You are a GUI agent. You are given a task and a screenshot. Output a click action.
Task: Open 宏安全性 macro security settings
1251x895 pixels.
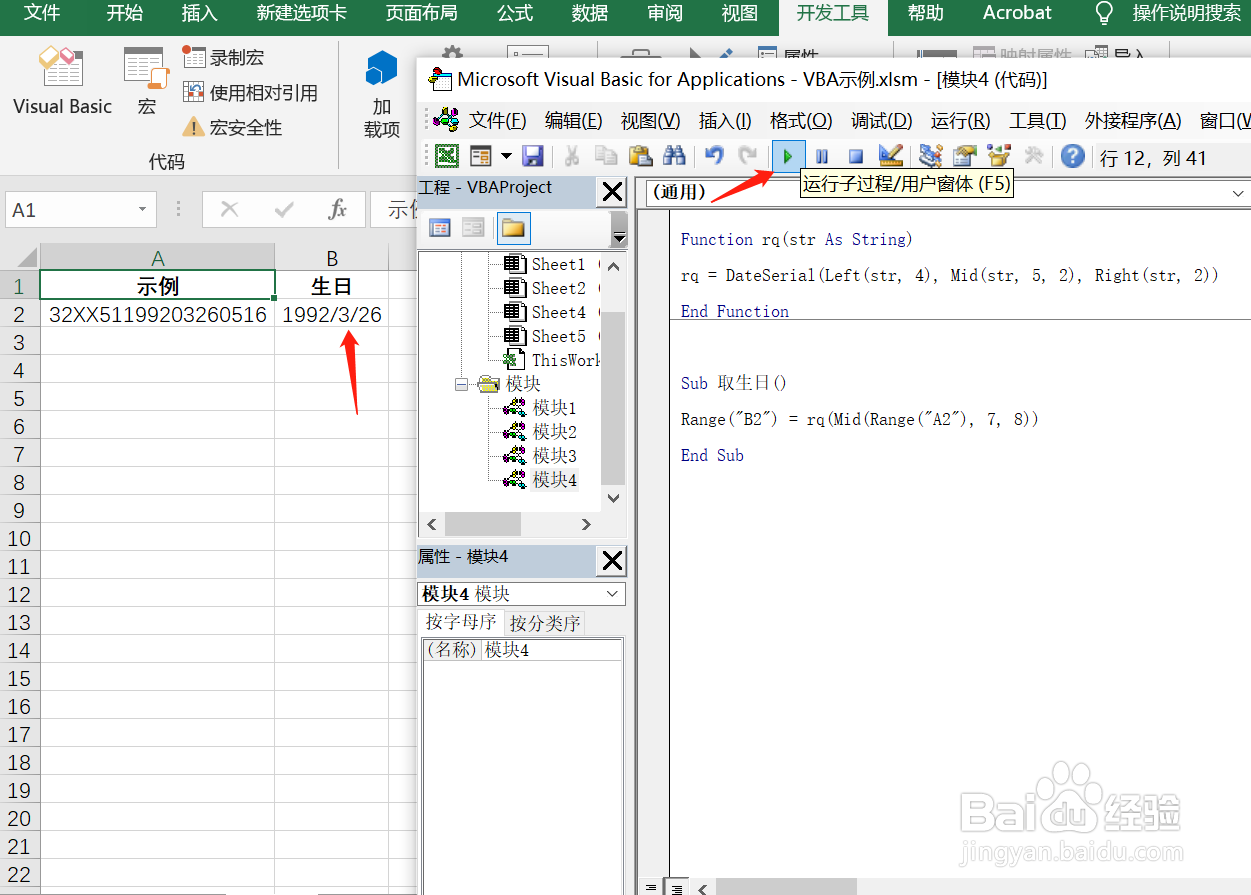click(x=233, y=128)
